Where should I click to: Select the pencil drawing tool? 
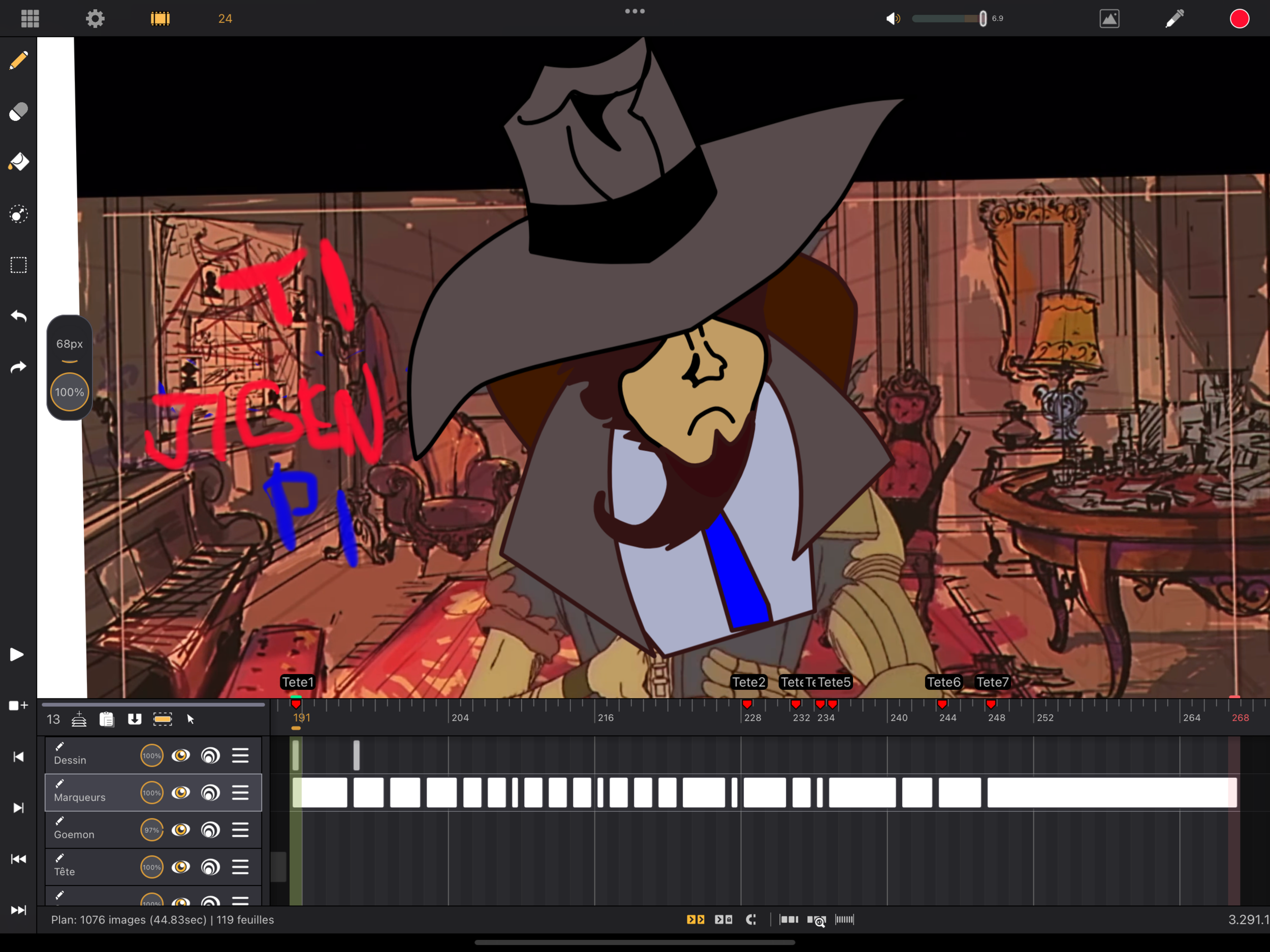pyautogui.click(x=18, y=60)
